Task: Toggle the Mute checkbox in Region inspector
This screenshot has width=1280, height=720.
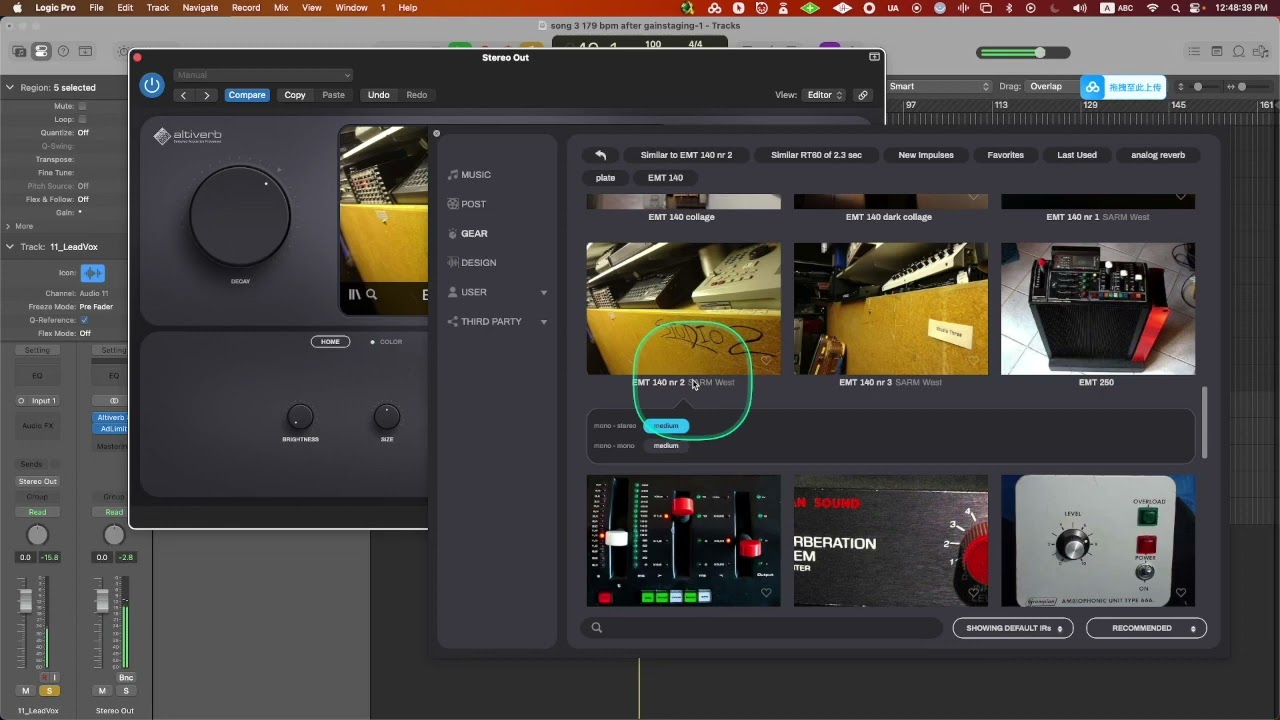Action: pos(82,106)
